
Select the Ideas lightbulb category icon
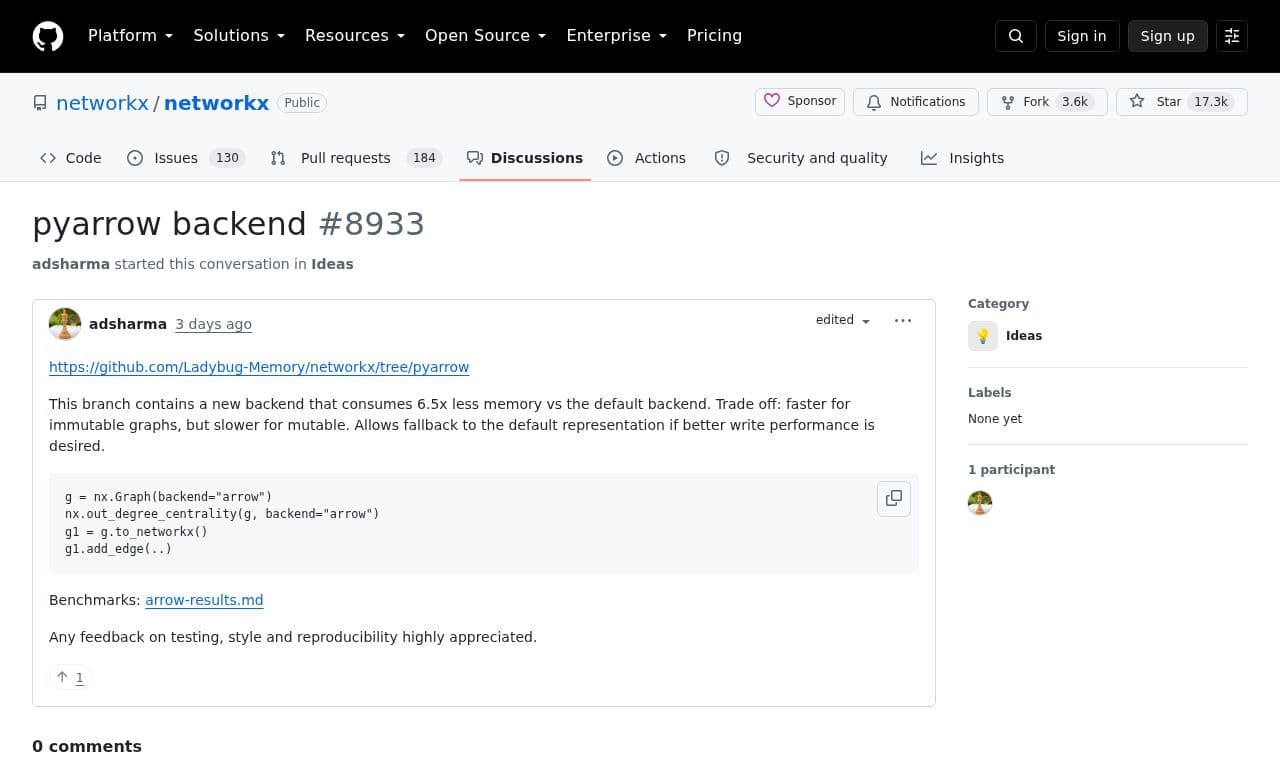(983, 336)
